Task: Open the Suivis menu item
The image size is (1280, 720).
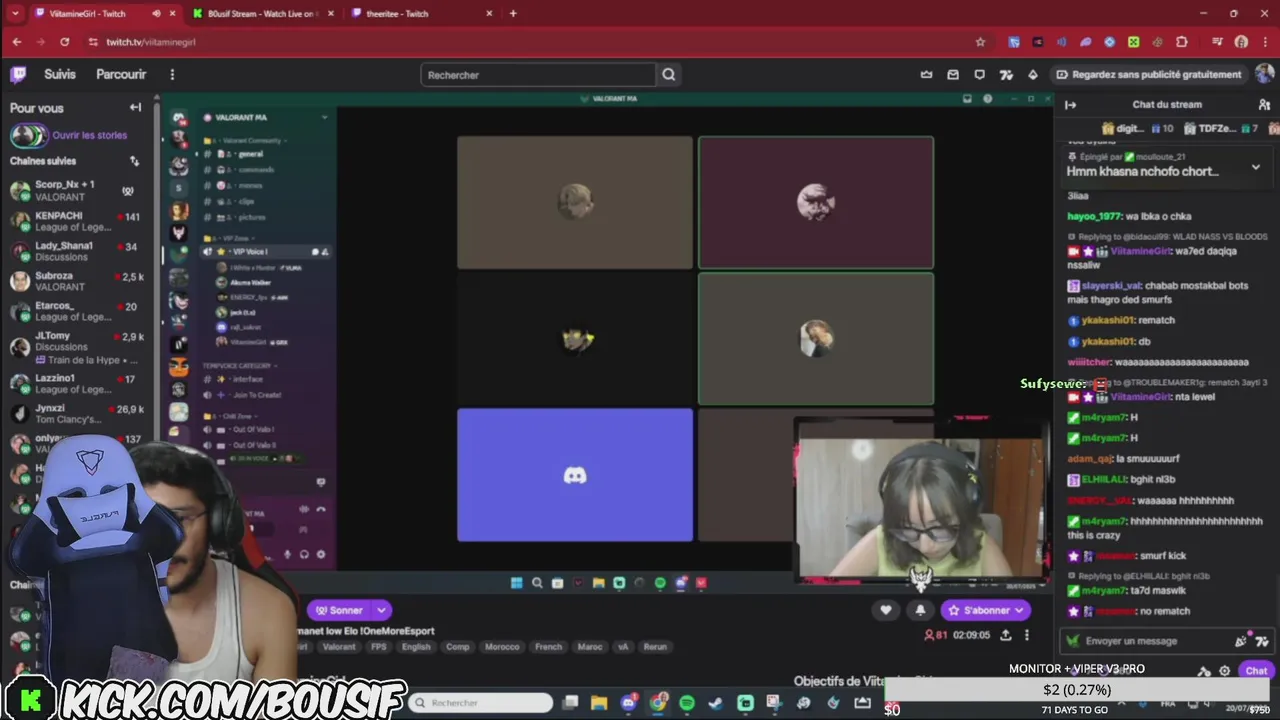Action: [x=60, y=74]
